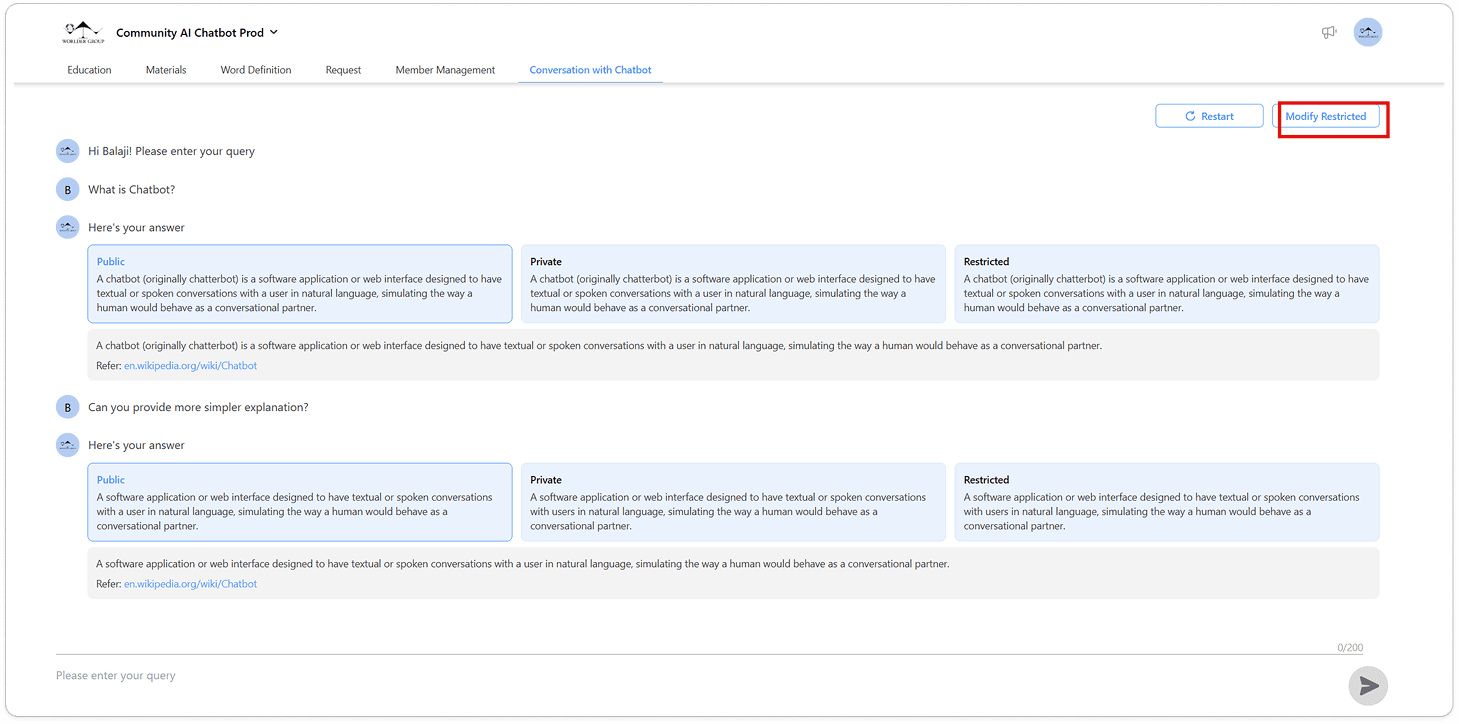This screenshot has width=1459, height=724.
Task: Click user avatar beside simpler explanation question
Action: click(x=67, y=407)
